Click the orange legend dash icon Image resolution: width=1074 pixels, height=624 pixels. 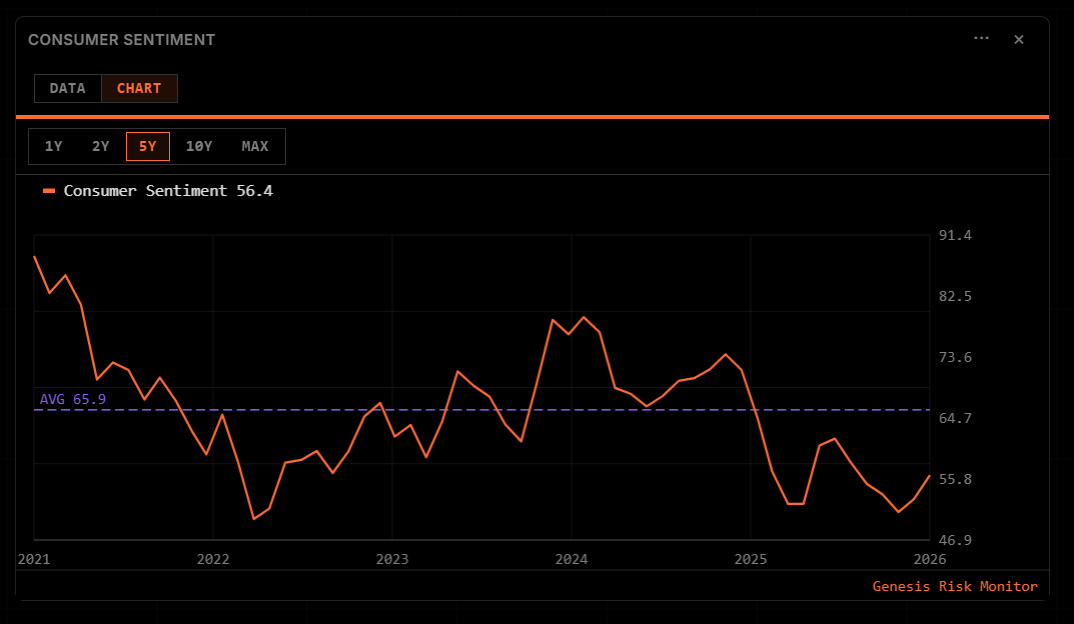(48, 190)
